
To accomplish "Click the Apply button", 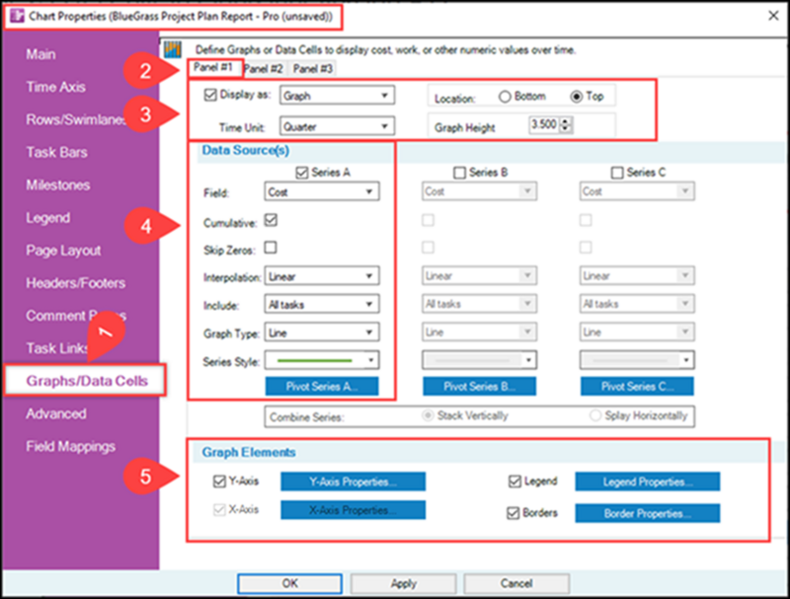I will click(x=403, y=583).
